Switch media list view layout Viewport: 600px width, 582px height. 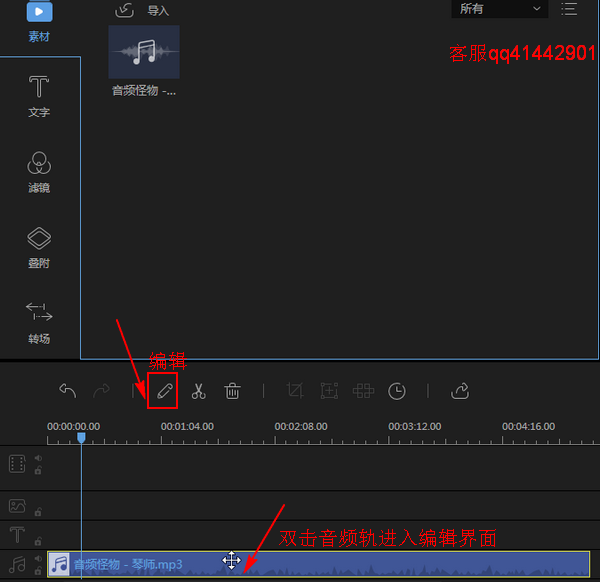pos(569,9)
